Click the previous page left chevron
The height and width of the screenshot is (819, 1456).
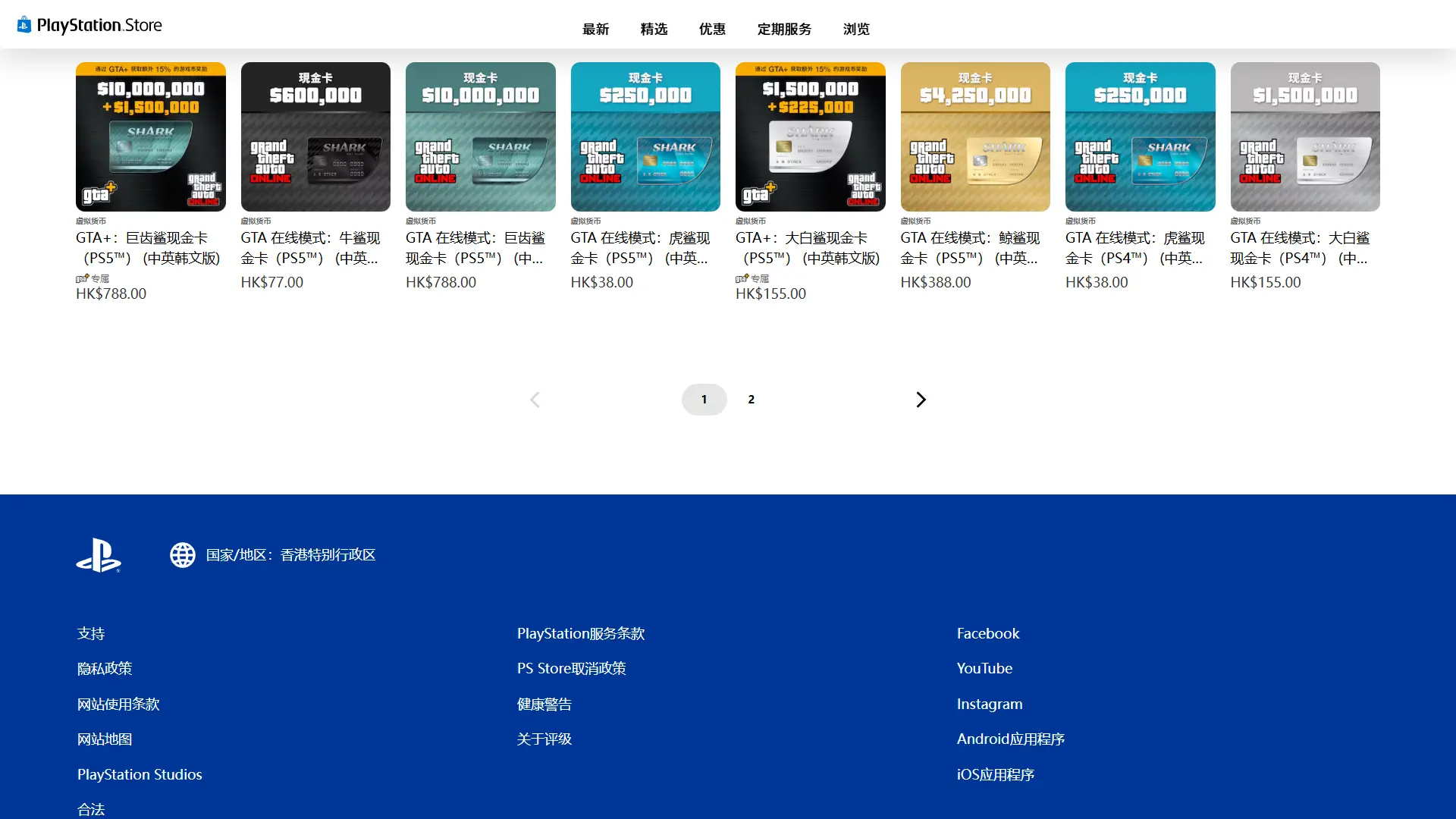click(535, 400)
